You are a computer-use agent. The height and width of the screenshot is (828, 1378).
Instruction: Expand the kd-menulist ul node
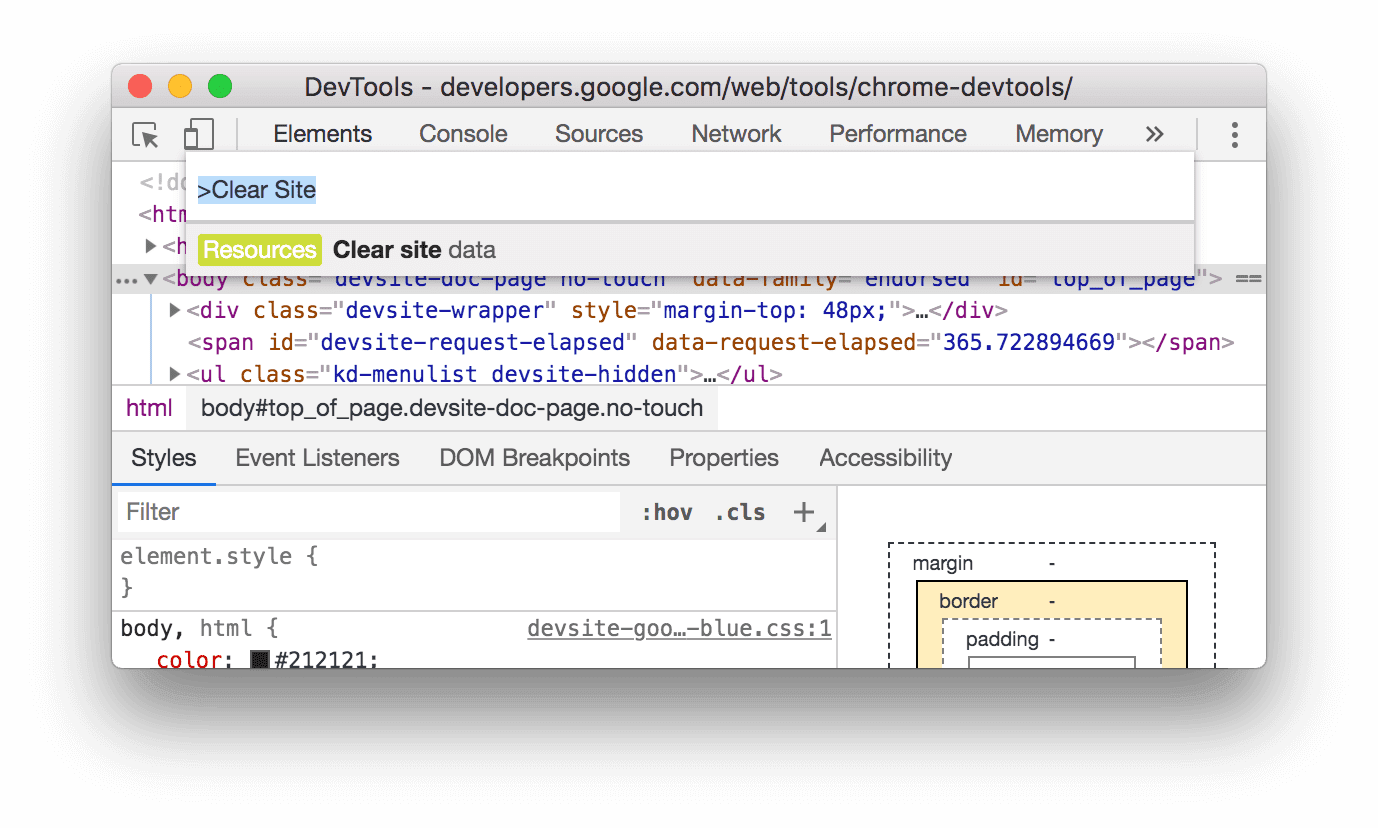point(174,373)
